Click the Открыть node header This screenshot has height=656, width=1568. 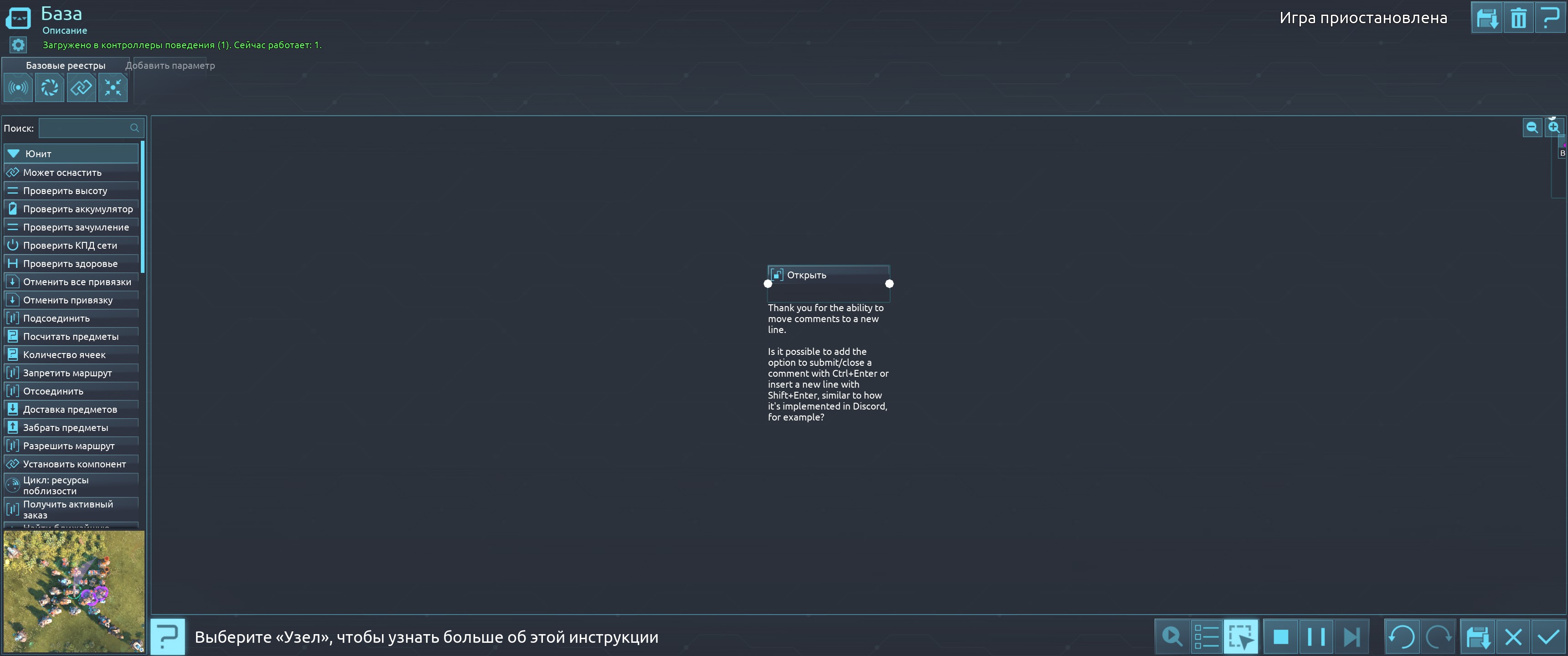tap(828, 275)
